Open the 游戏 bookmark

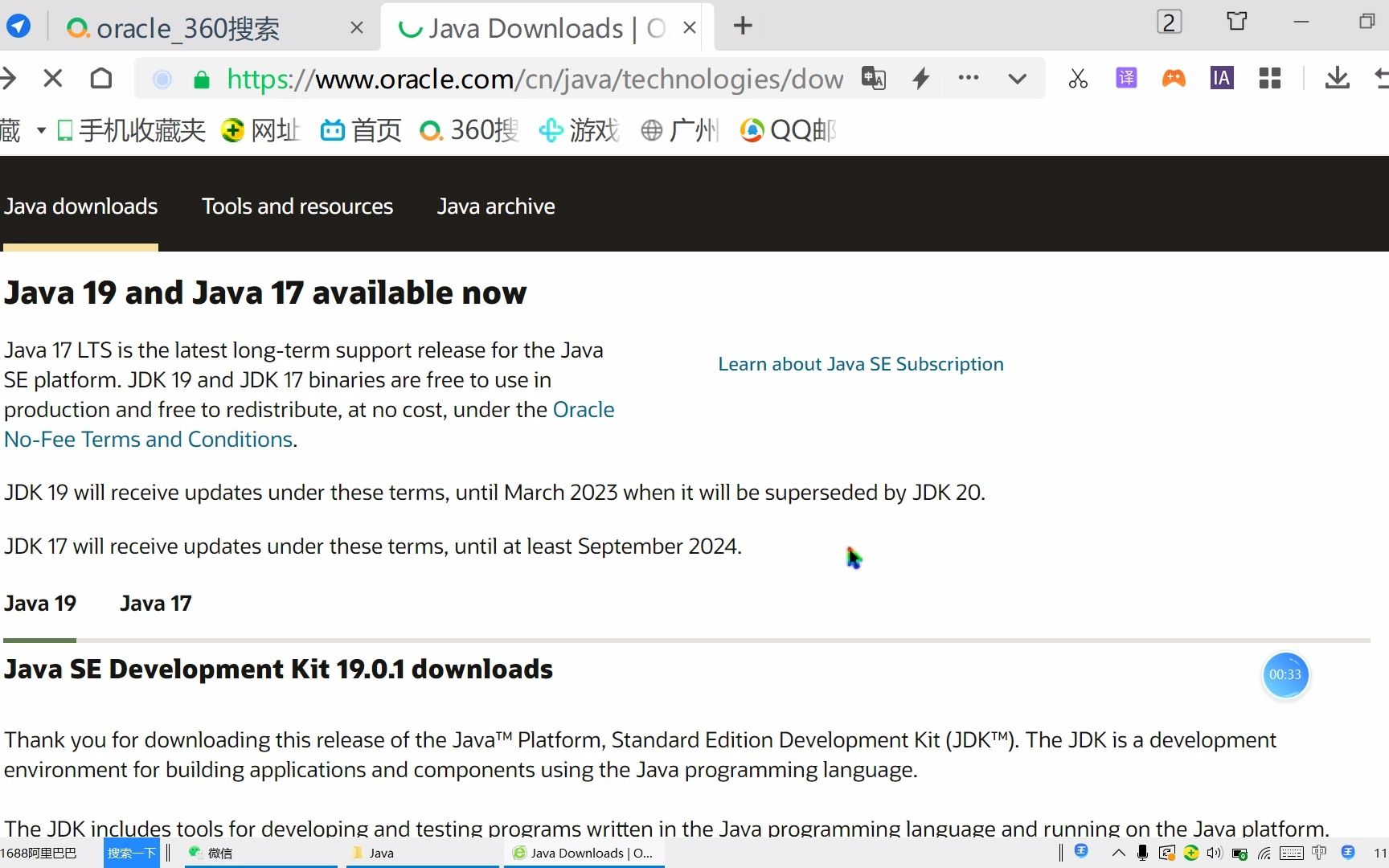point(580,130)
